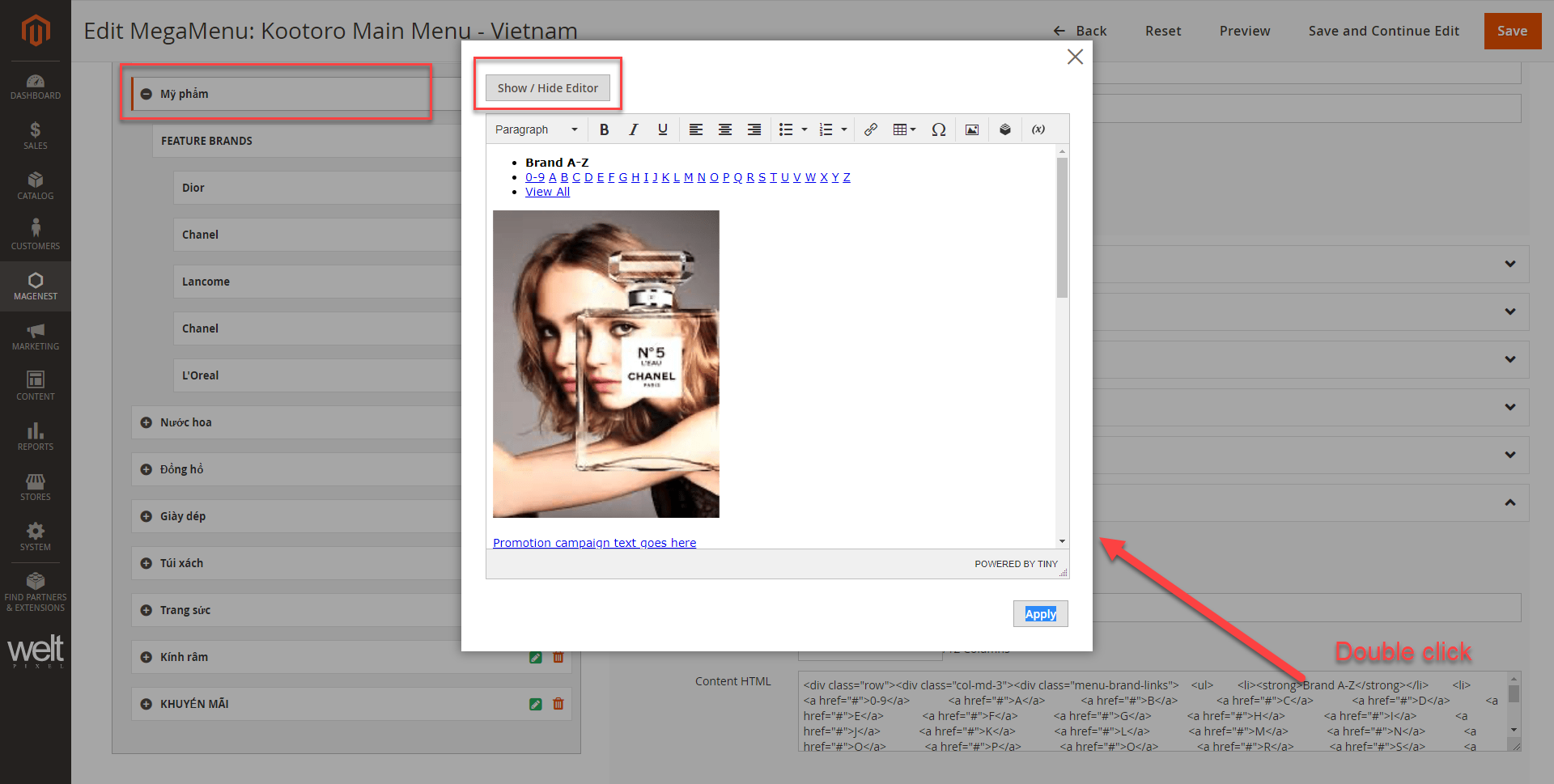Open the insert table tool
This screenshot has width=1554, height=784.
point(904,129)
